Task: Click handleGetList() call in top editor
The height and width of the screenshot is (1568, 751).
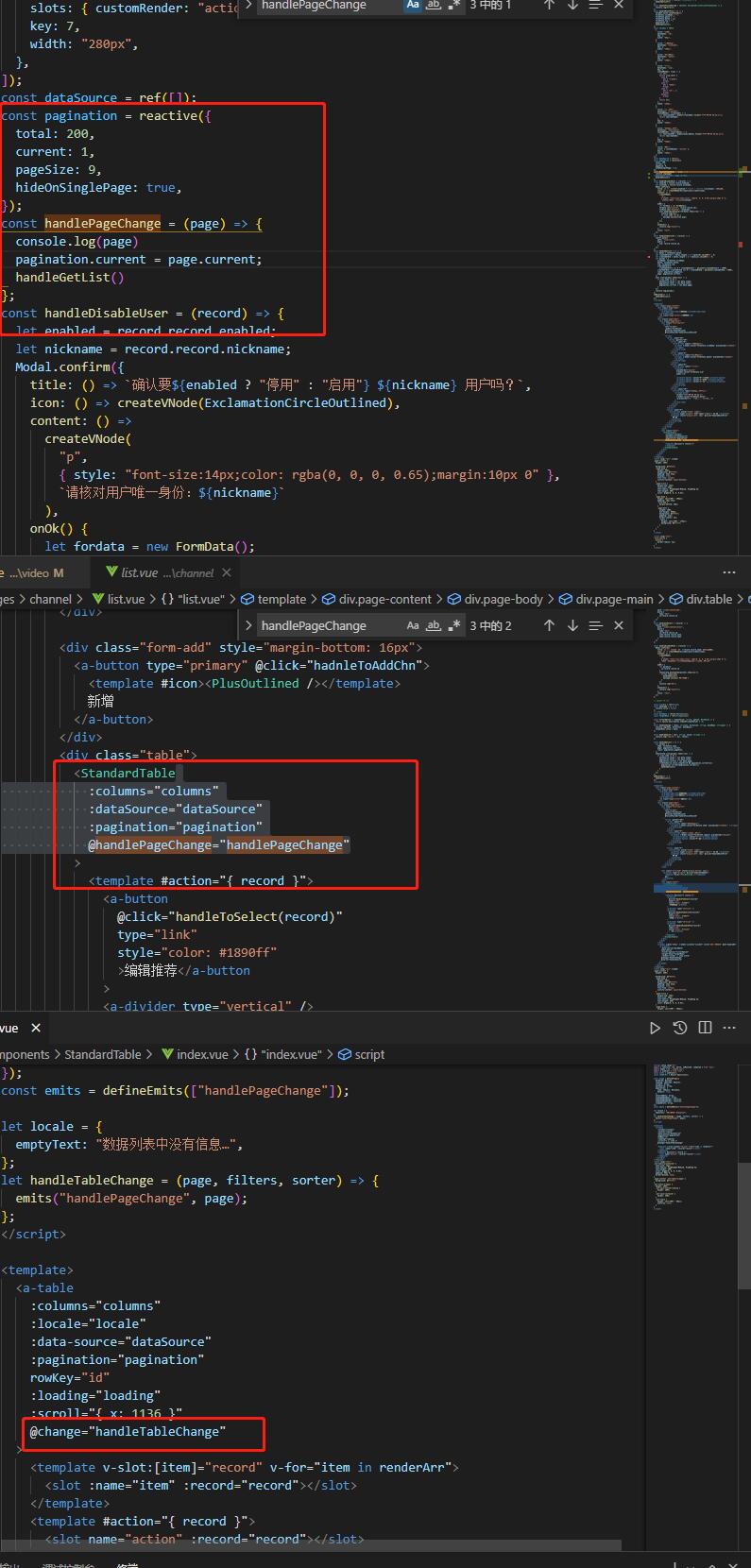Action: pos(69,277)
